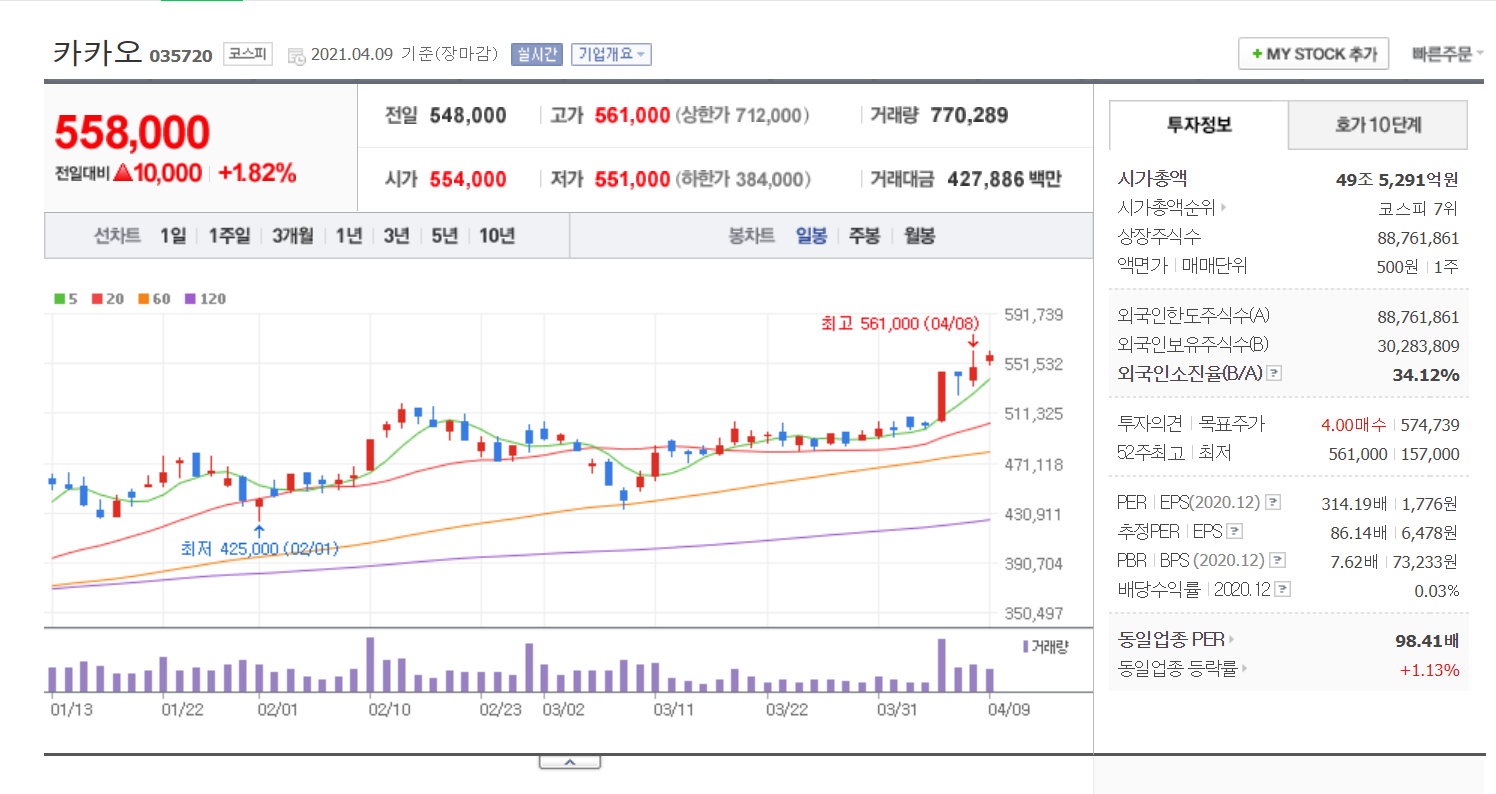Click the 동일업종 PER value 98.41배
Screen dimensions: 1496x794
pos(1427,640)
